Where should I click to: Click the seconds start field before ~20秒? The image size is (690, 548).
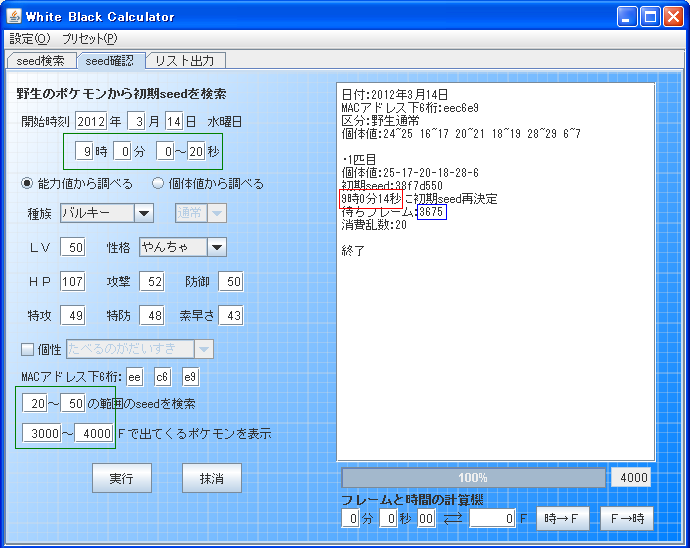(165, 151)
